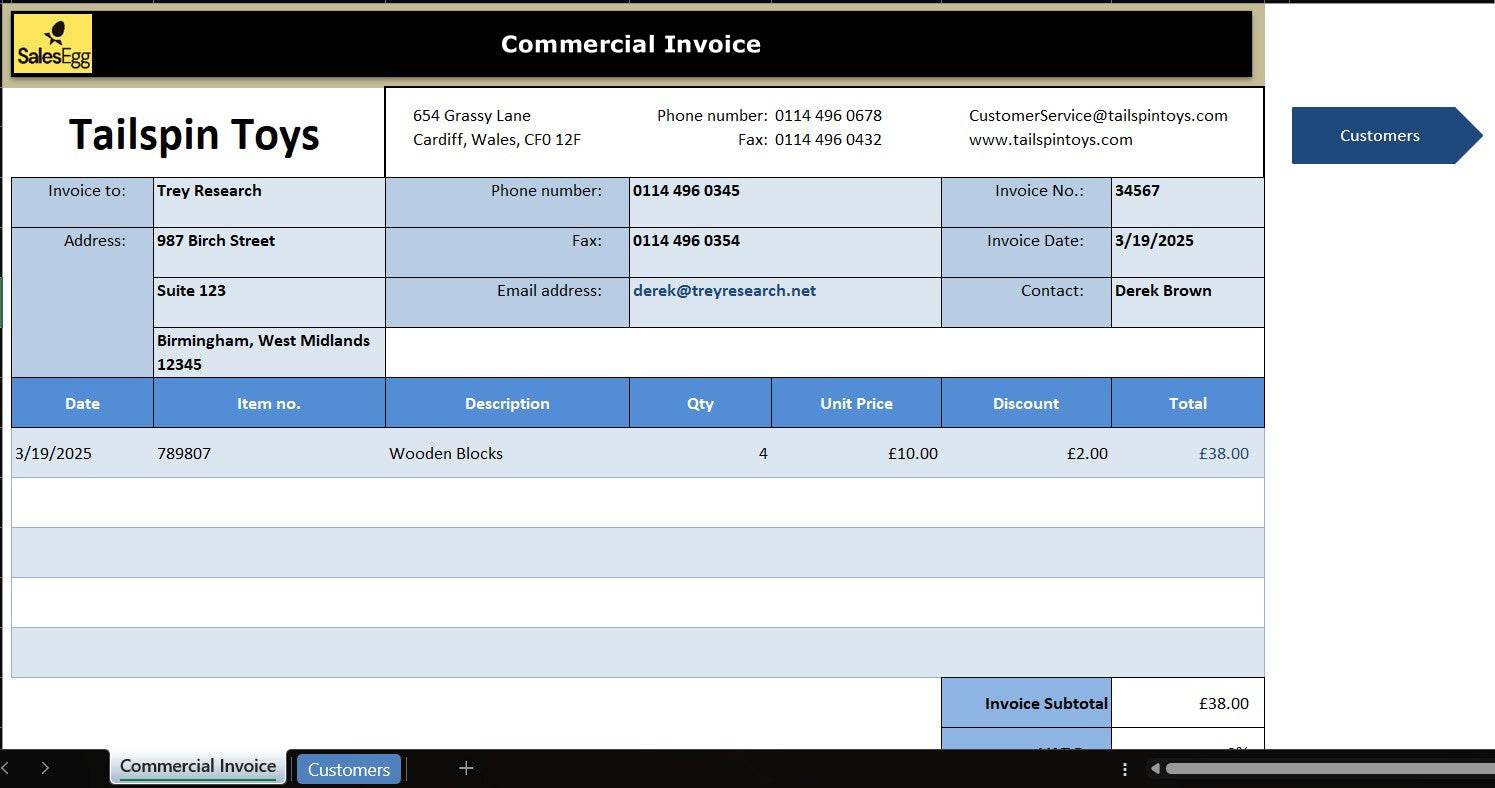Open the three-dot sheet options handle

tap(1125, 769)
